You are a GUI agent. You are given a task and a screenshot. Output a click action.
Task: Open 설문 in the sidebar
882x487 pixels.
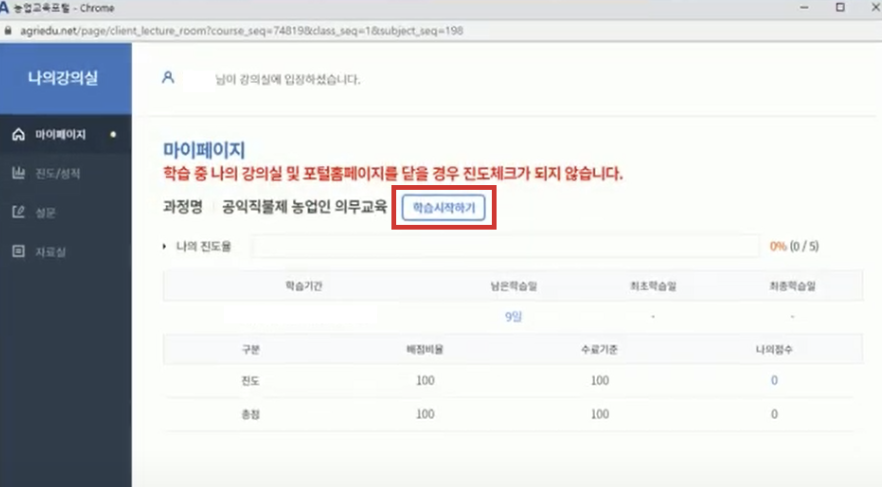(x=66, y=212)
